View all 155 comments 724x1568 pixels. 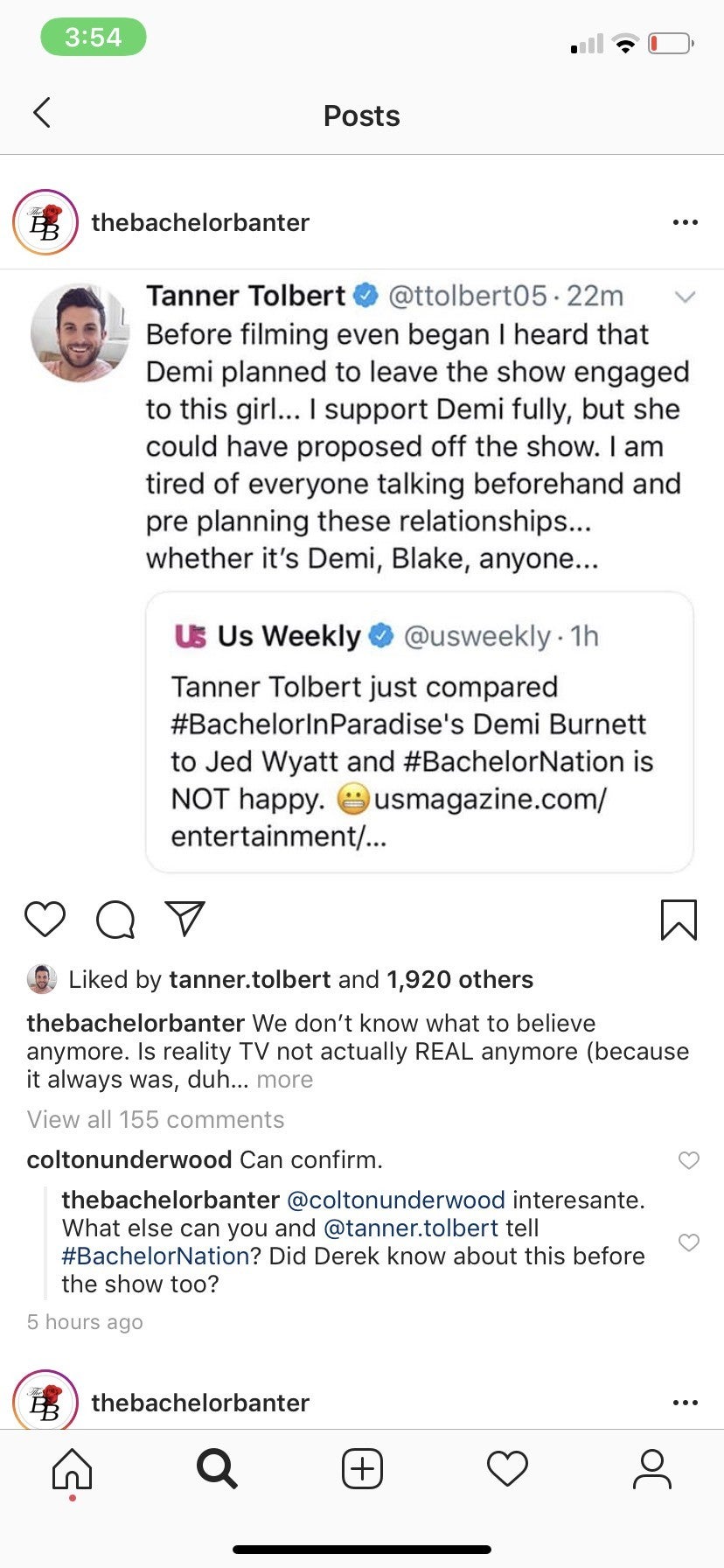coord(156,1120)
